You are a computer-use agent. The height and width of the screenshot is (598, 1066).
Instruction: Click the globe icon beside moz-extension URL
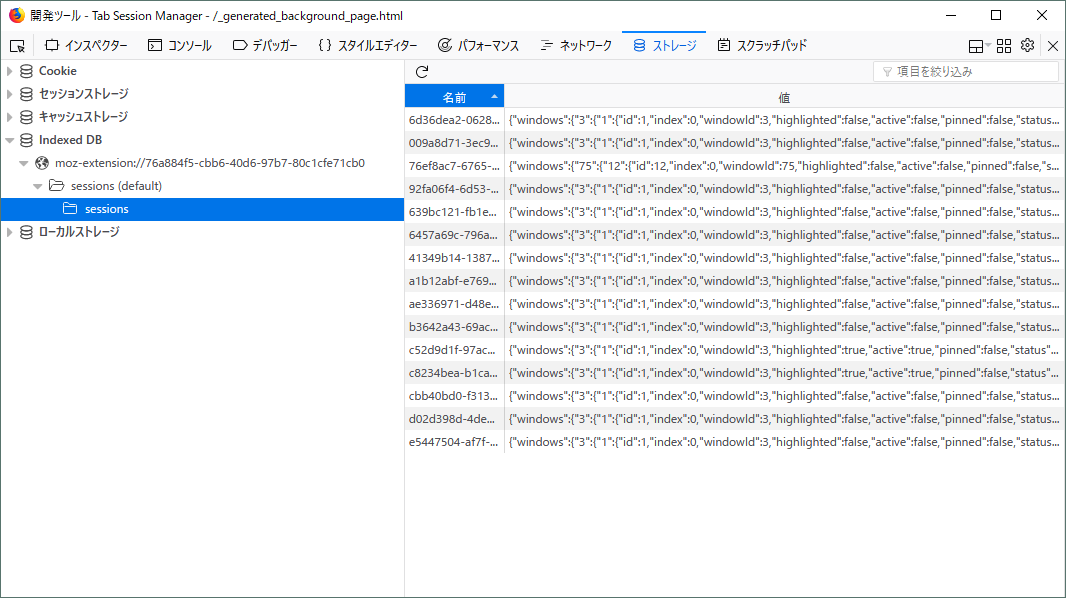coord(42,163)
